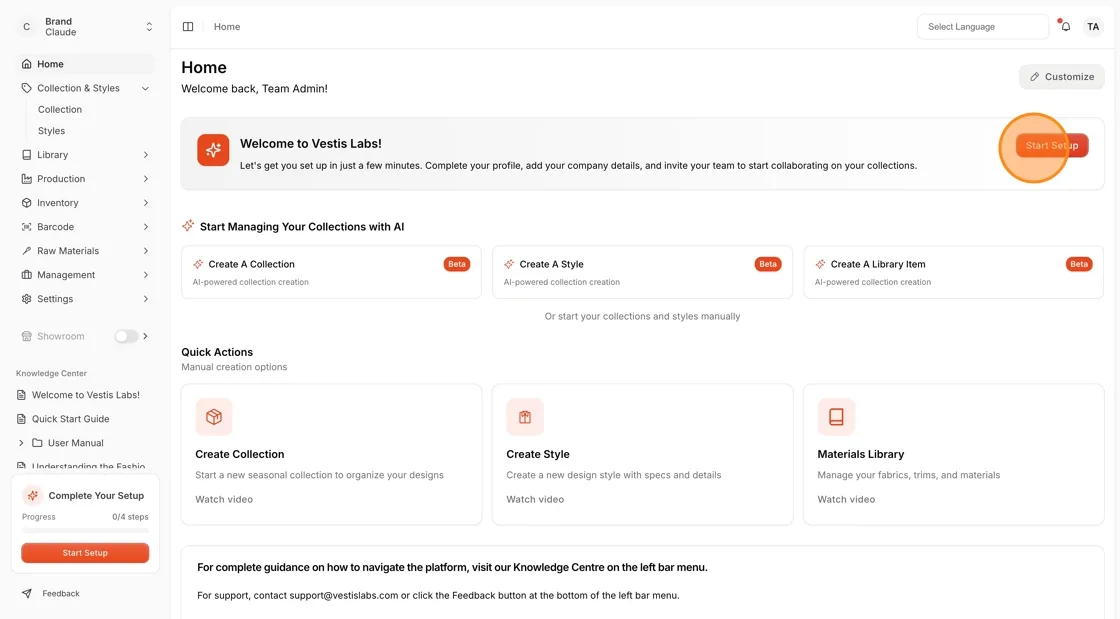This screenshot has height=619, width=1120.
Task: Click the Barcode scanner icon
Action: tap(26, 227)
